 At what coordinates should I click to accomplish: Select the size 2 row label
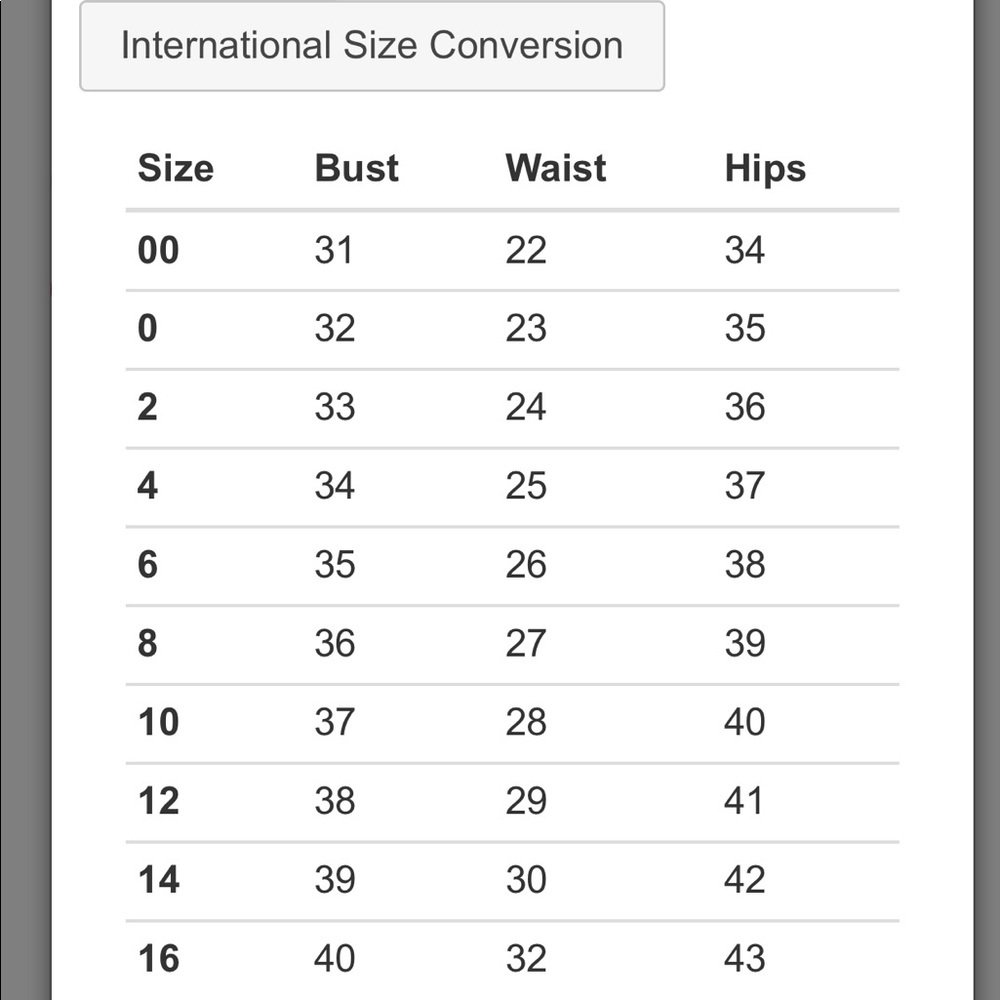tap(147, 407)
